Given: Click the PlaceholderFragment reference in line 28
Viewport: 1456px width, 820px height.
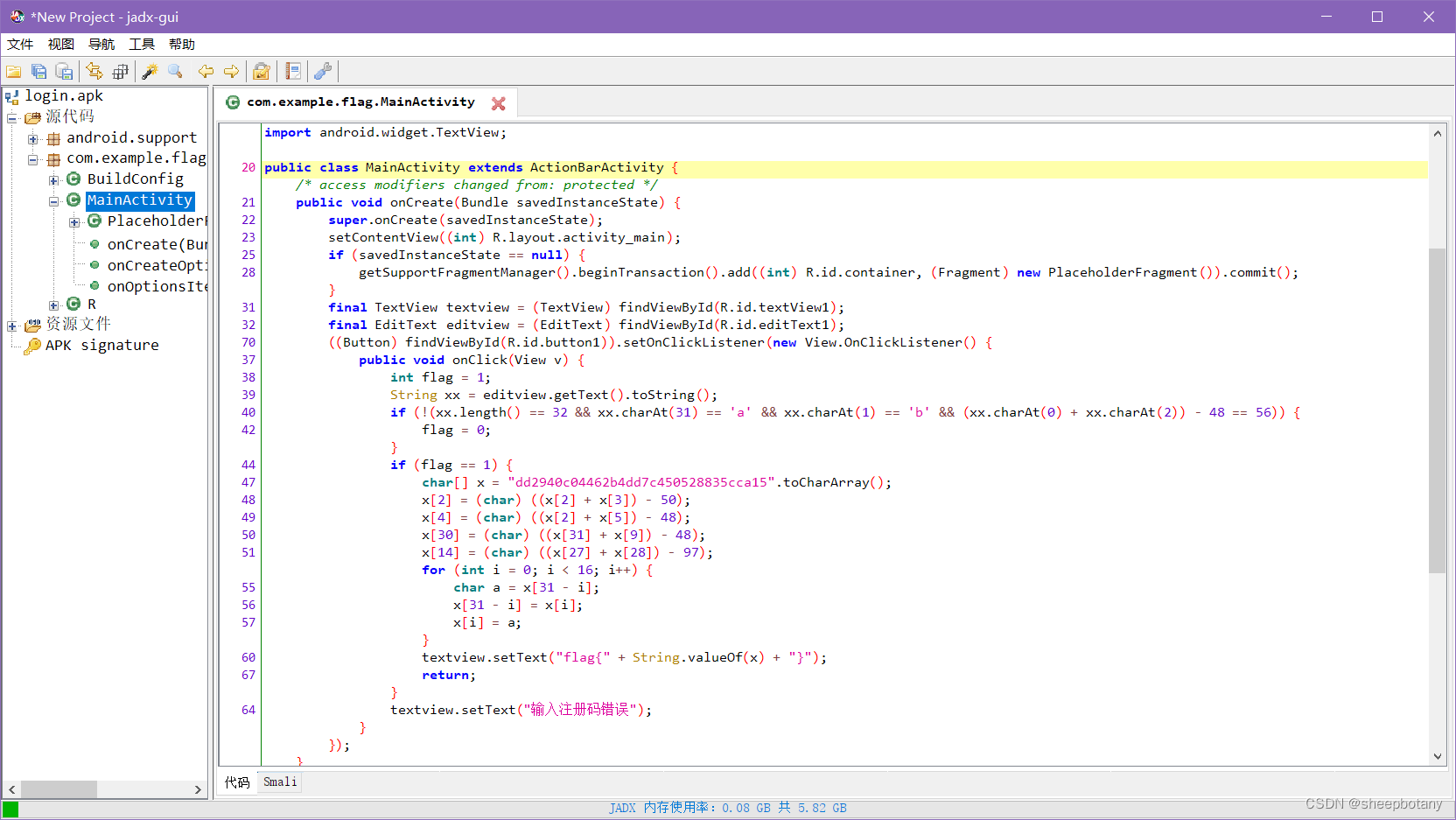Looking at the screenshot, I should [1123, 272].
